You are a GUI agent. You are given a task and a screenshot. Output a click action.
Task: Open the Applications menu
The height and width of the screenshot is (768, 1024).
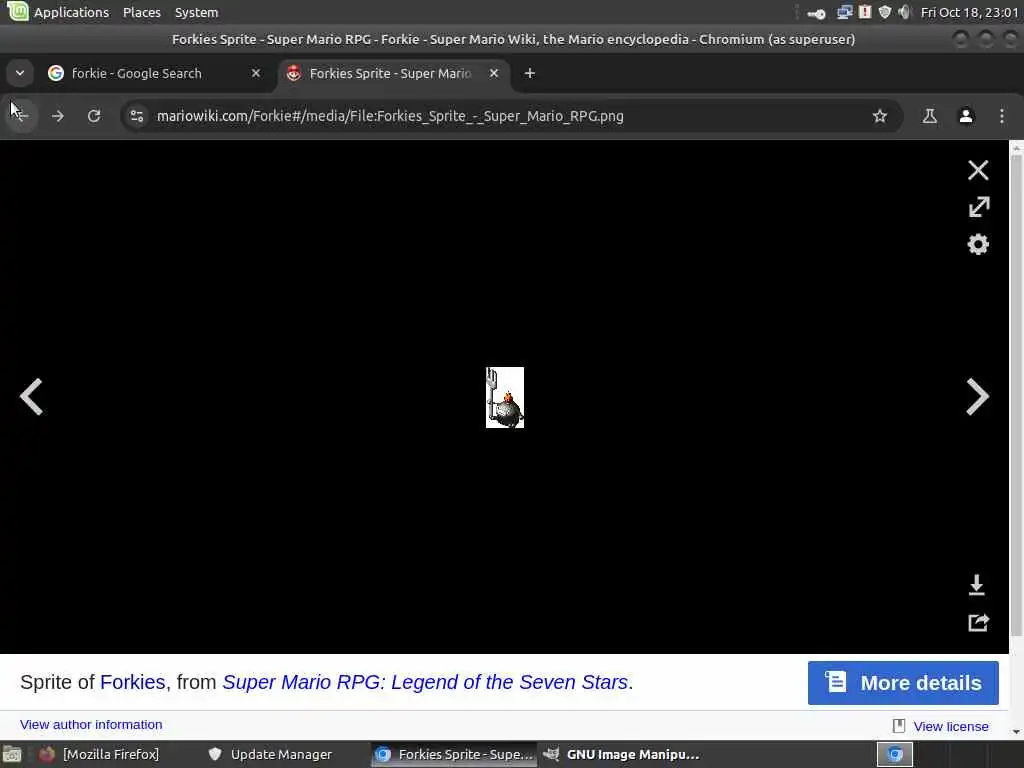click(x=71, y=12)
